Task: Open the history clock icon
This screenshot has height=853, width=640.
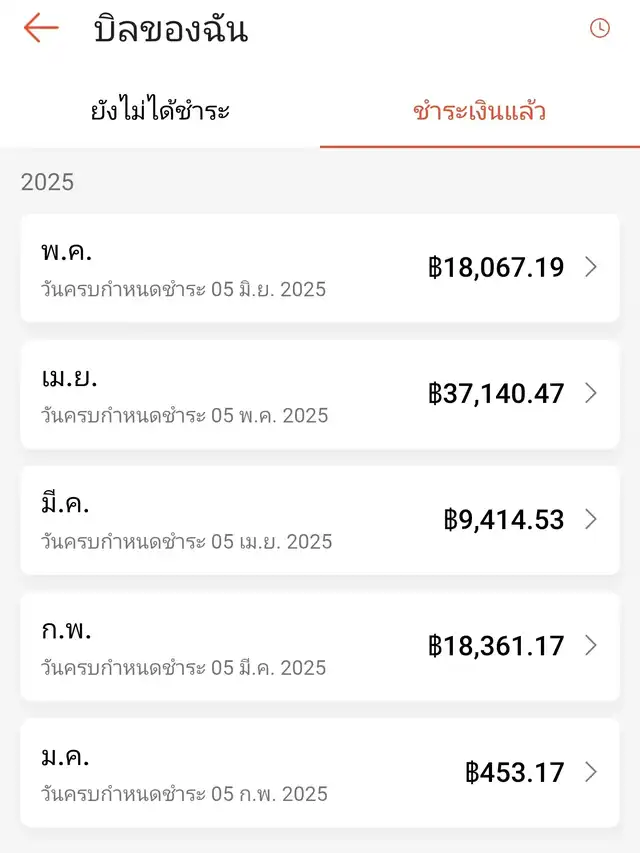Action: pyautogui.click(x=600, y=28)
